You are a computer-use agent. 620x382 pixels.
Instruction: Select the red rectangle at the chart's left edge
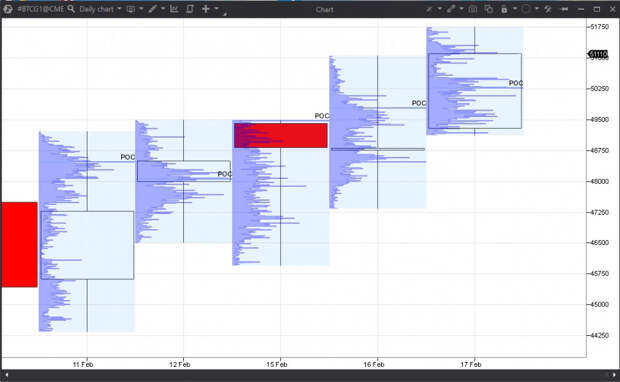(19, 245)
